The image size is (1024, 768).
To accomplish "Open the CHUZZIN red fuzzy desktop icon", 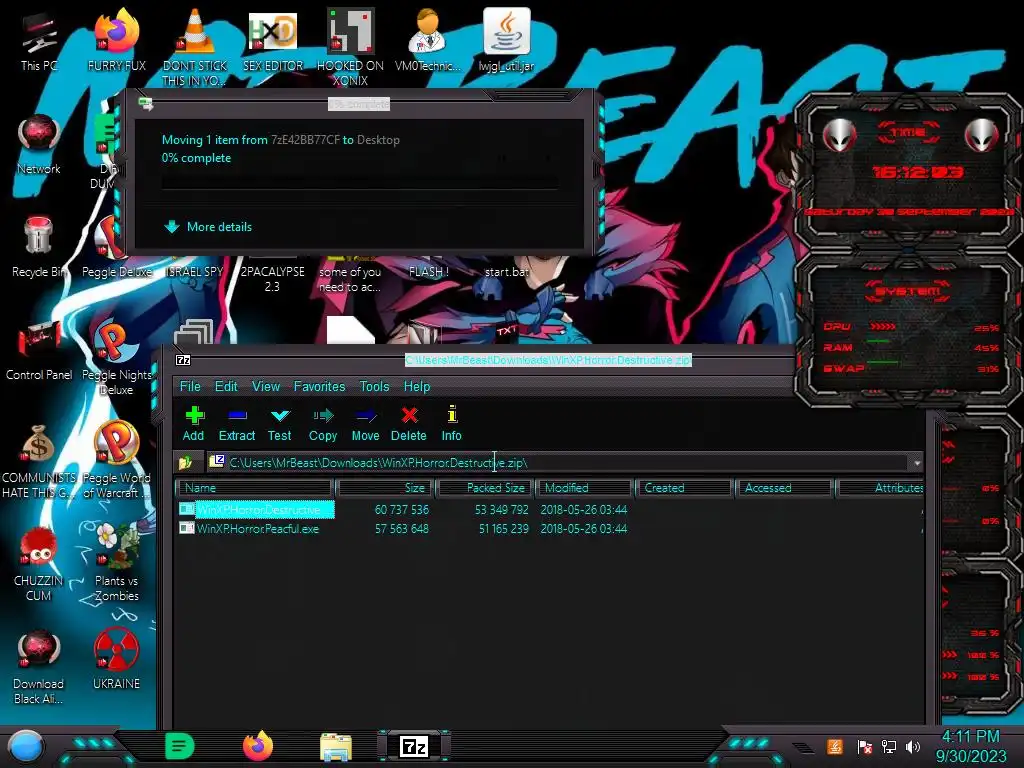I will tap(39, 563).
